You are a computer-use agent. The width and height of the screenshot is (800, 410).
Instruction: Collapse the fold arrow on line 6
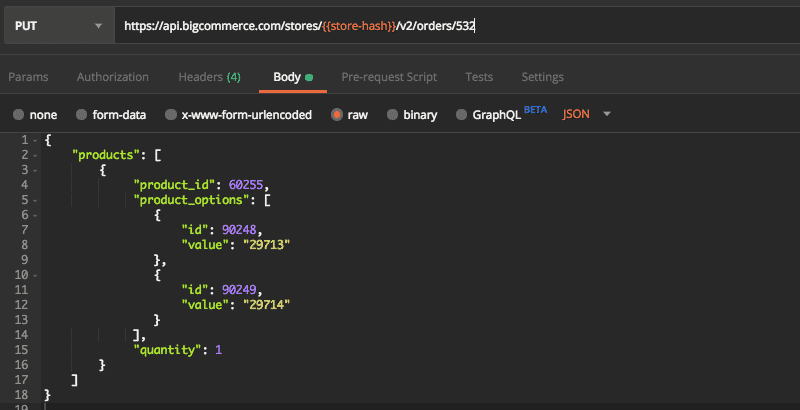tap(35, 215)
